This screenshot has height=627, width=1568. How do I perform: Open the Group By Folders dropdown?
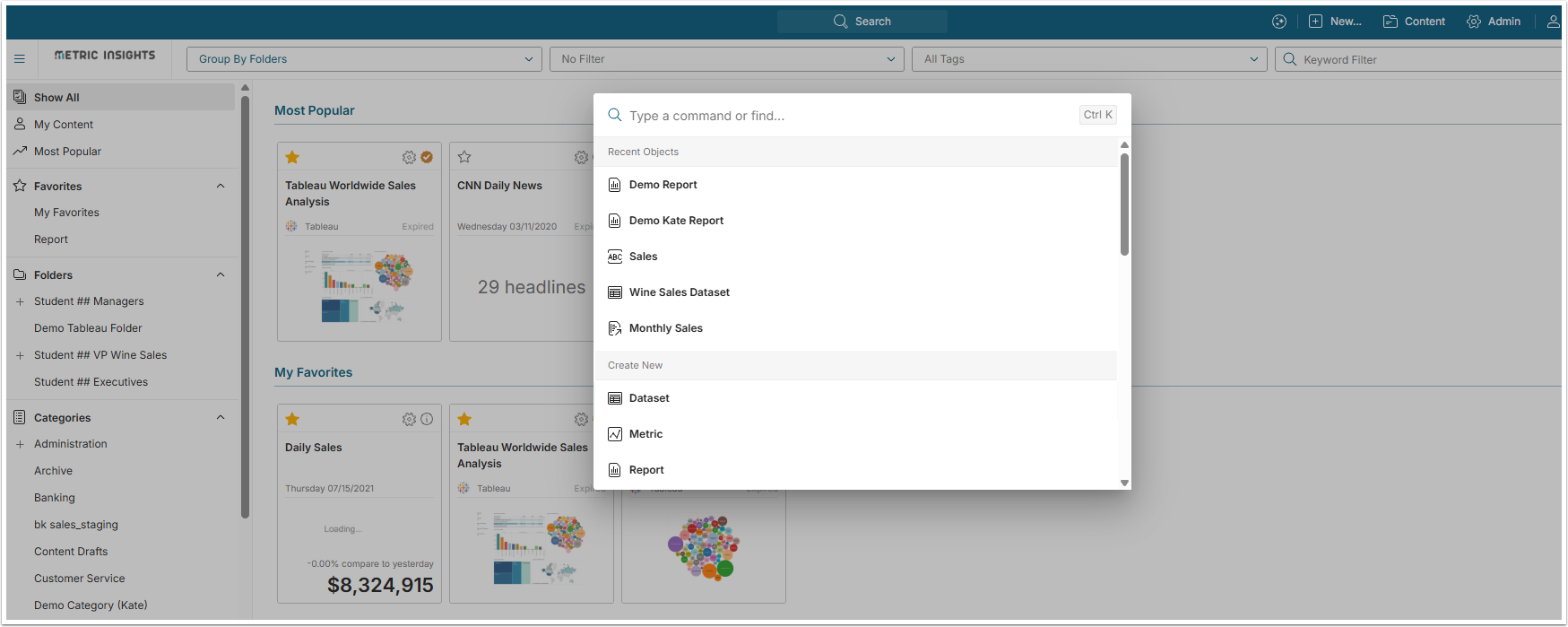(364, 59)
